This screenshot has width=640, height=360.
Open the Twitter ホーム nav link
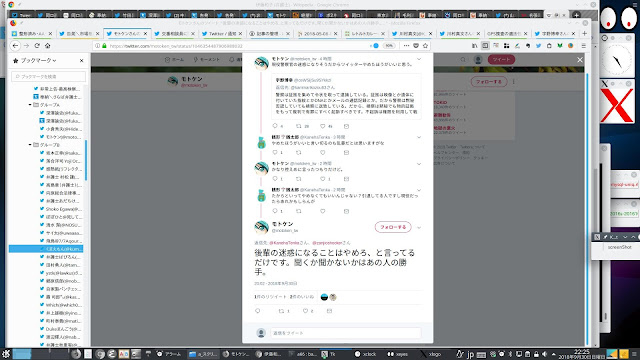(x=174, y=60)
